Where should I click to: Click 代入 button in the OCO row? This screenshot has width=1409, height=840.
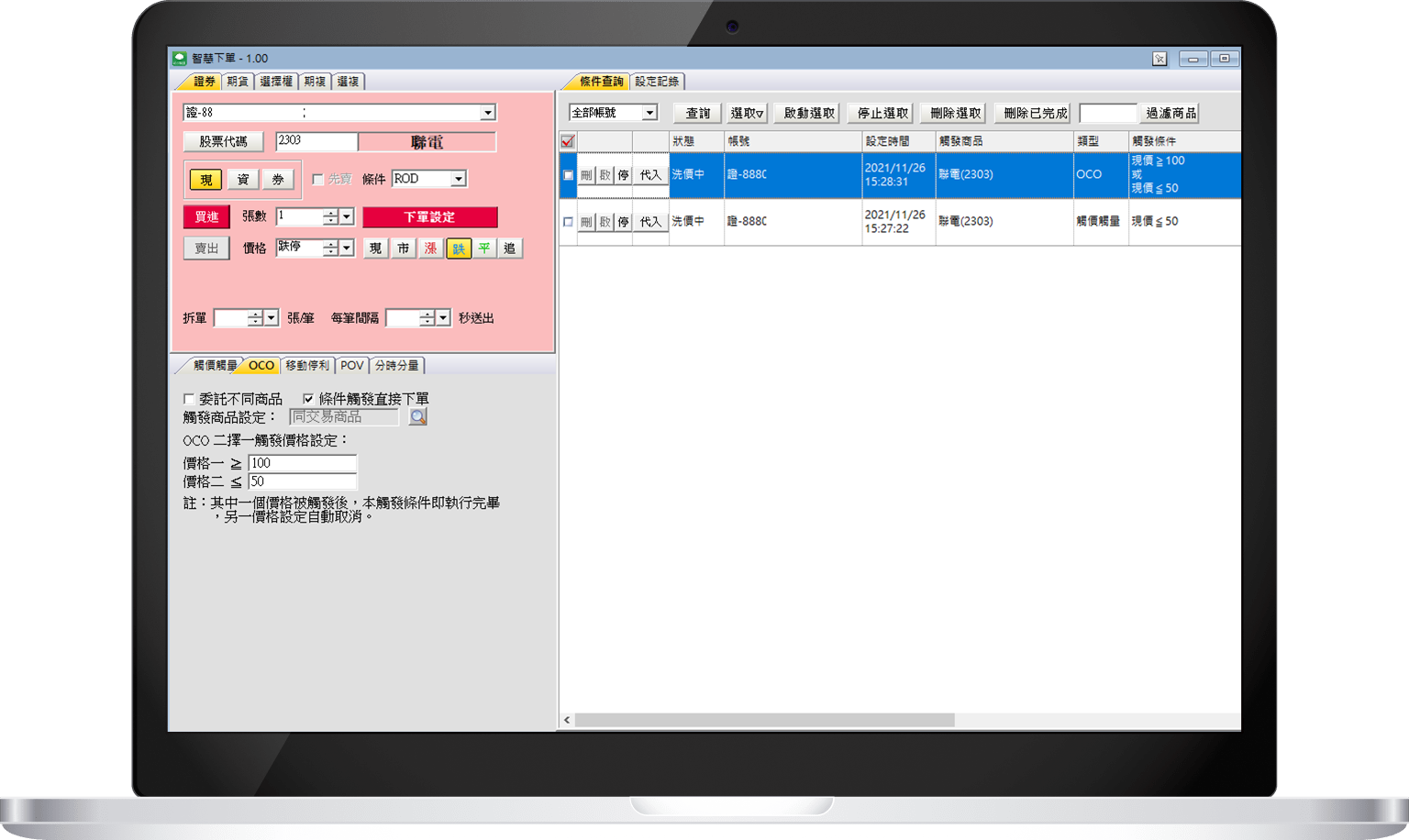tap(650, 175)
